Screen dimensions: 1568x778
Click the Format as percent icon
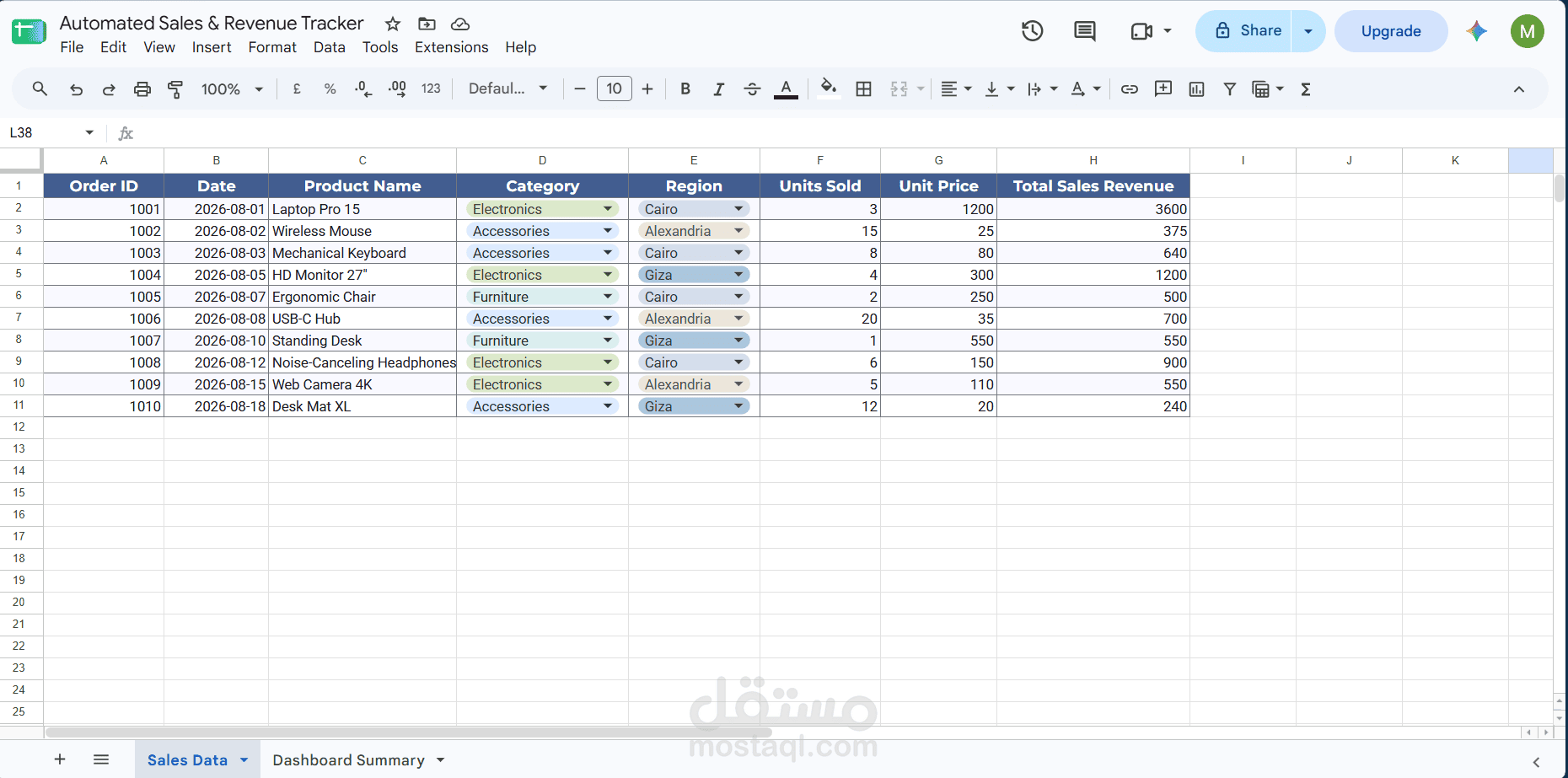tap(330, 89)
